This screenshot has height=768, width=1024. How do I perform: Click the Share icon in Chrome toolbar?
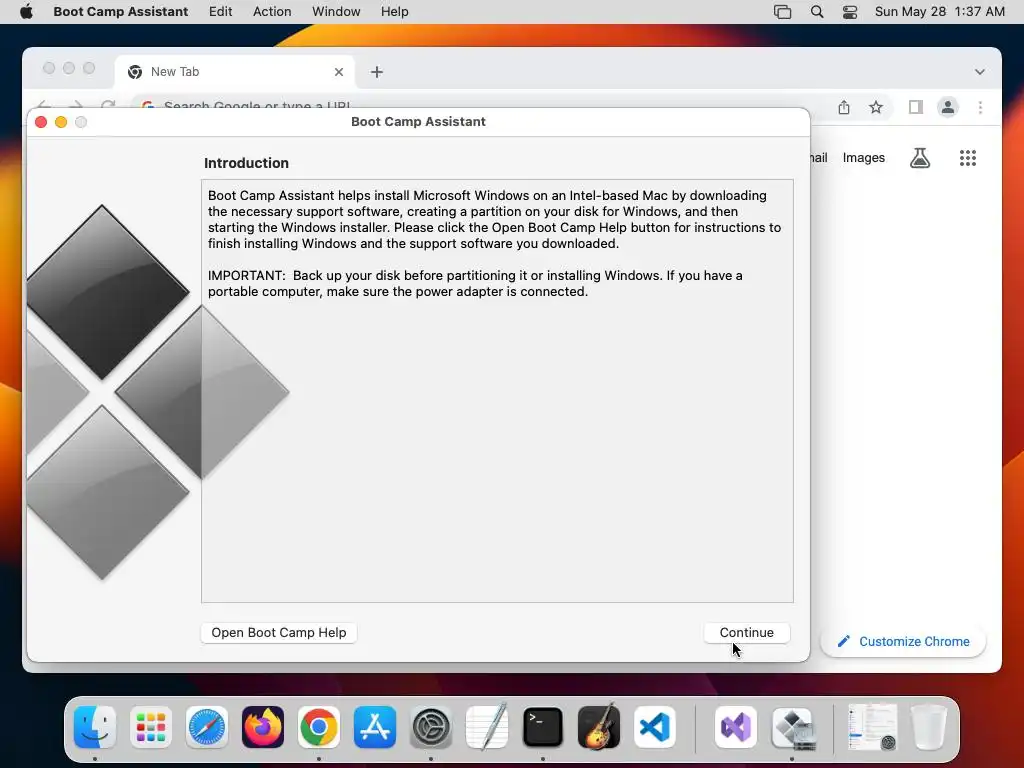(844, 107)
